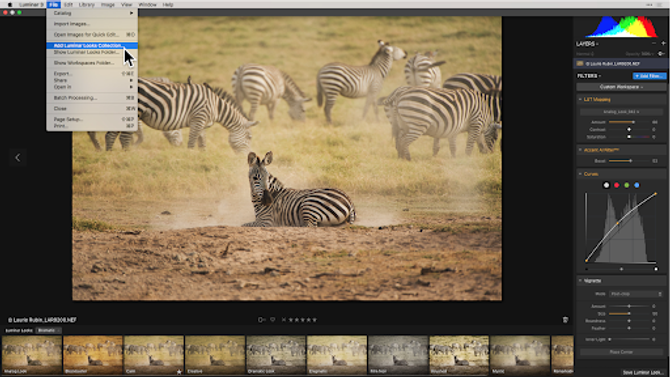Open the Custom Workspace dropdown
Screen dimensions: 670x377
621,87
